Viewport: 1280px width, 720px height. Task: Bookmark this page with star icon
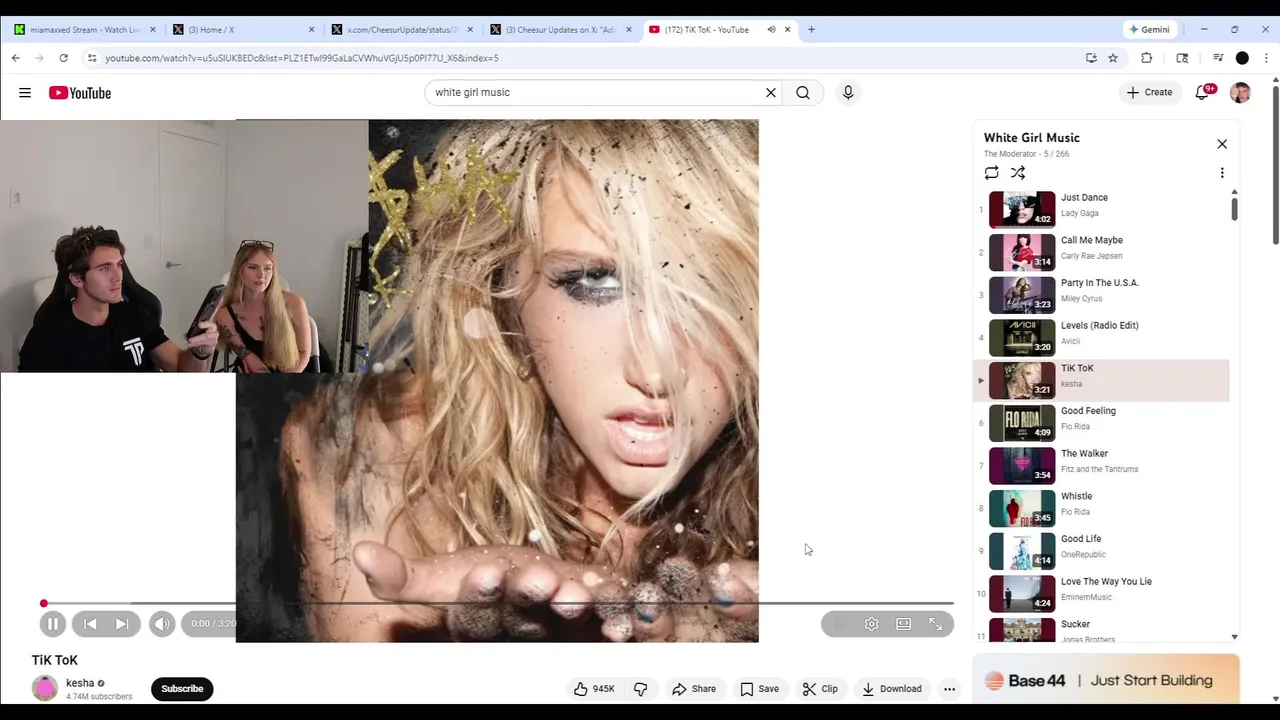click(x=1113, y=58)
